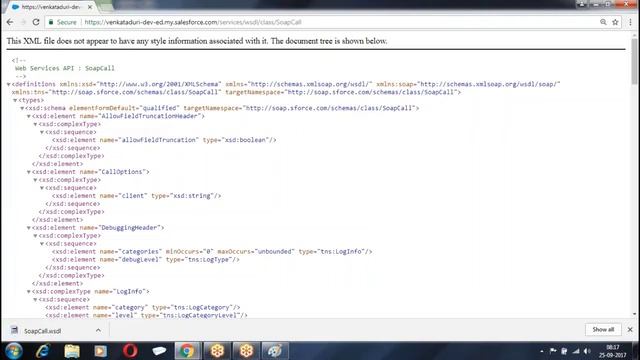Click the element line named "client"

pyautogui.click(x=136, y=196)
